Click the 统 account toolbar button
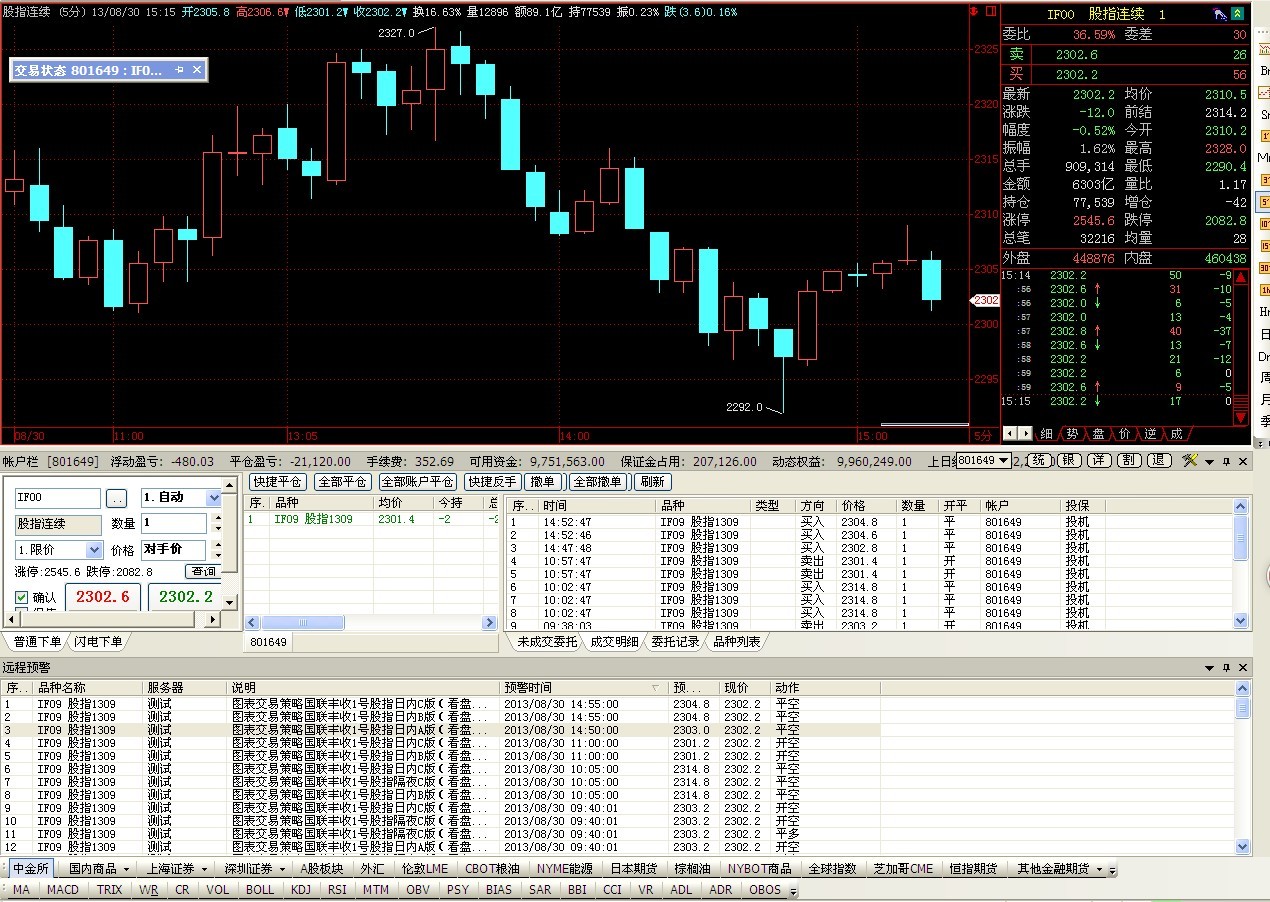This screenshot has width=1270, height=902. click(x=1040, y=460)
